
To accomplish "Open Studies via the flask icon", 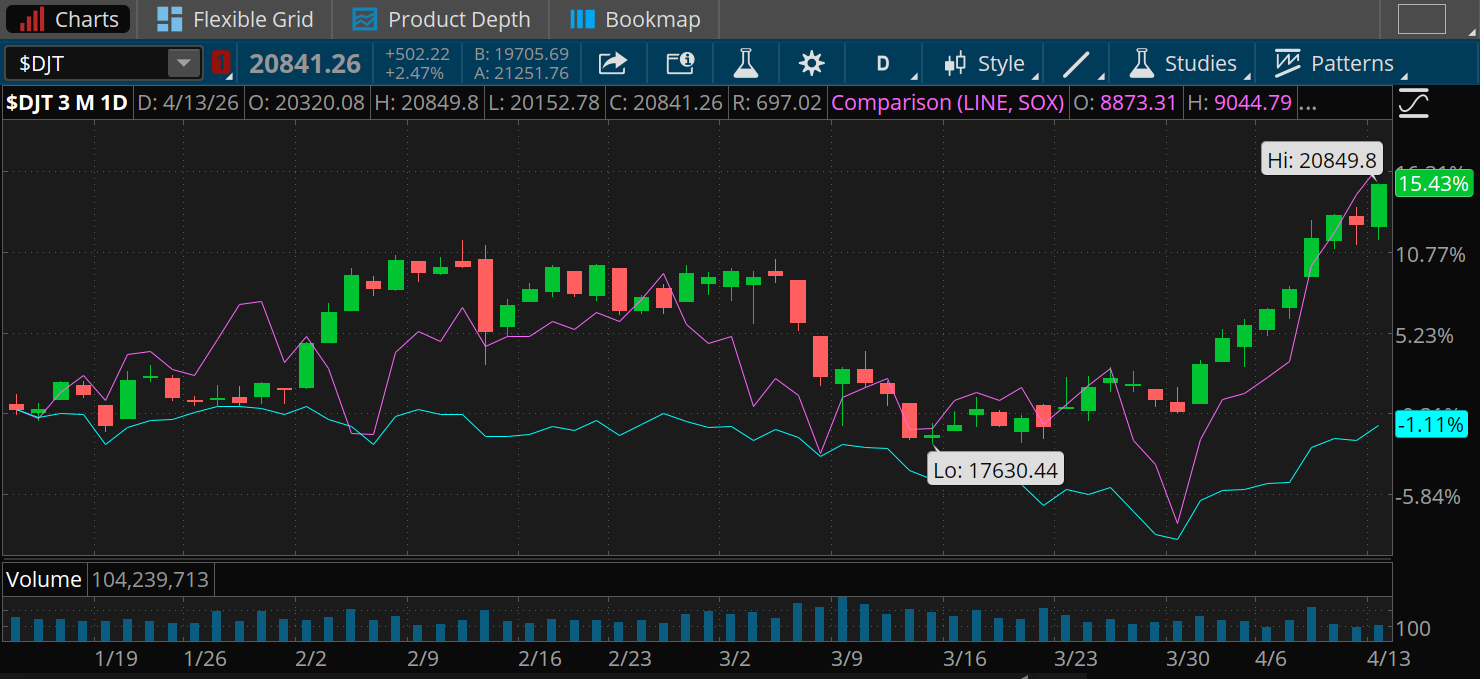I will 1141,62.
